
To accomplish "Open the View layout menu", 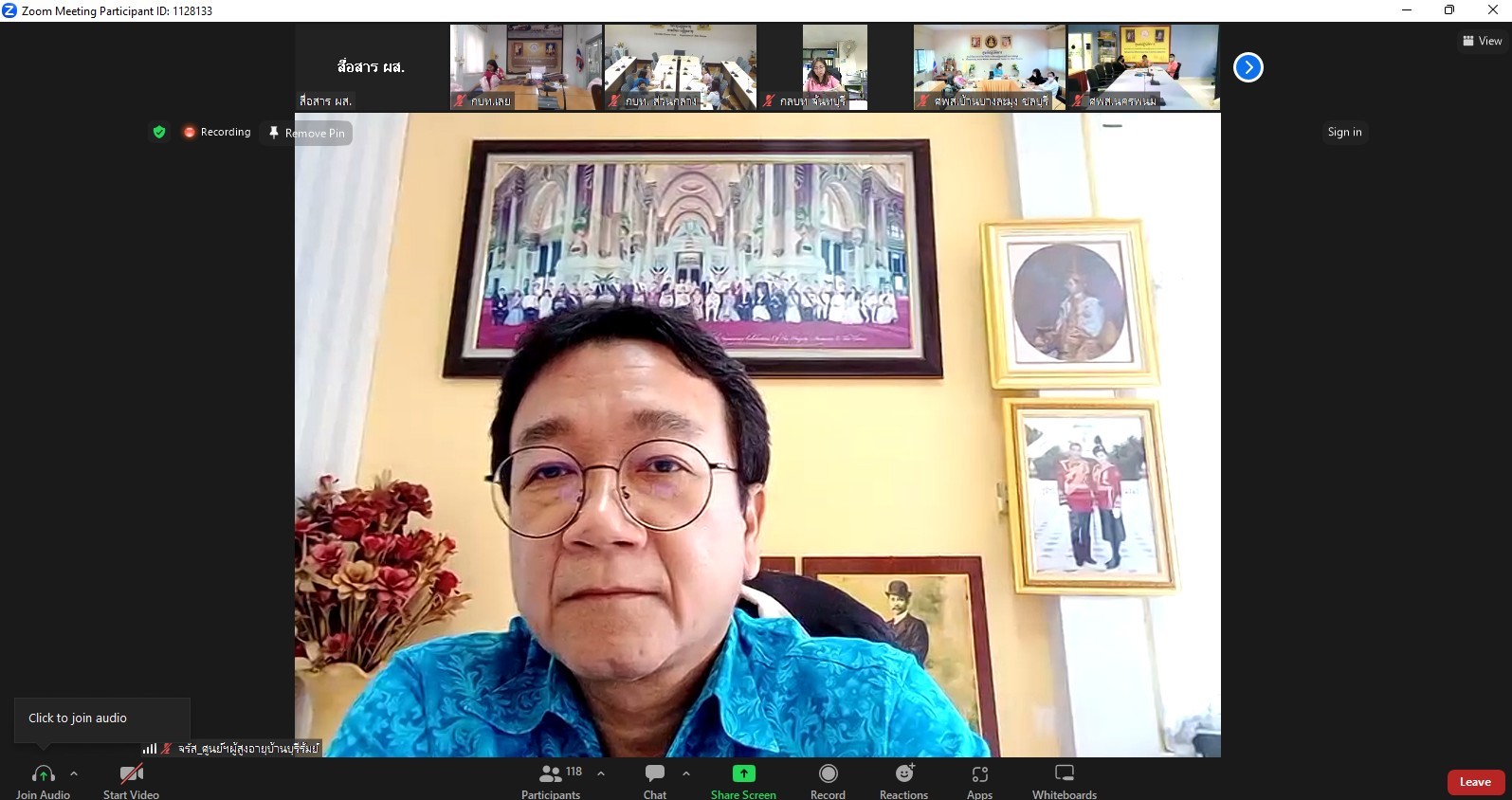I will (x=1482, y=41).
